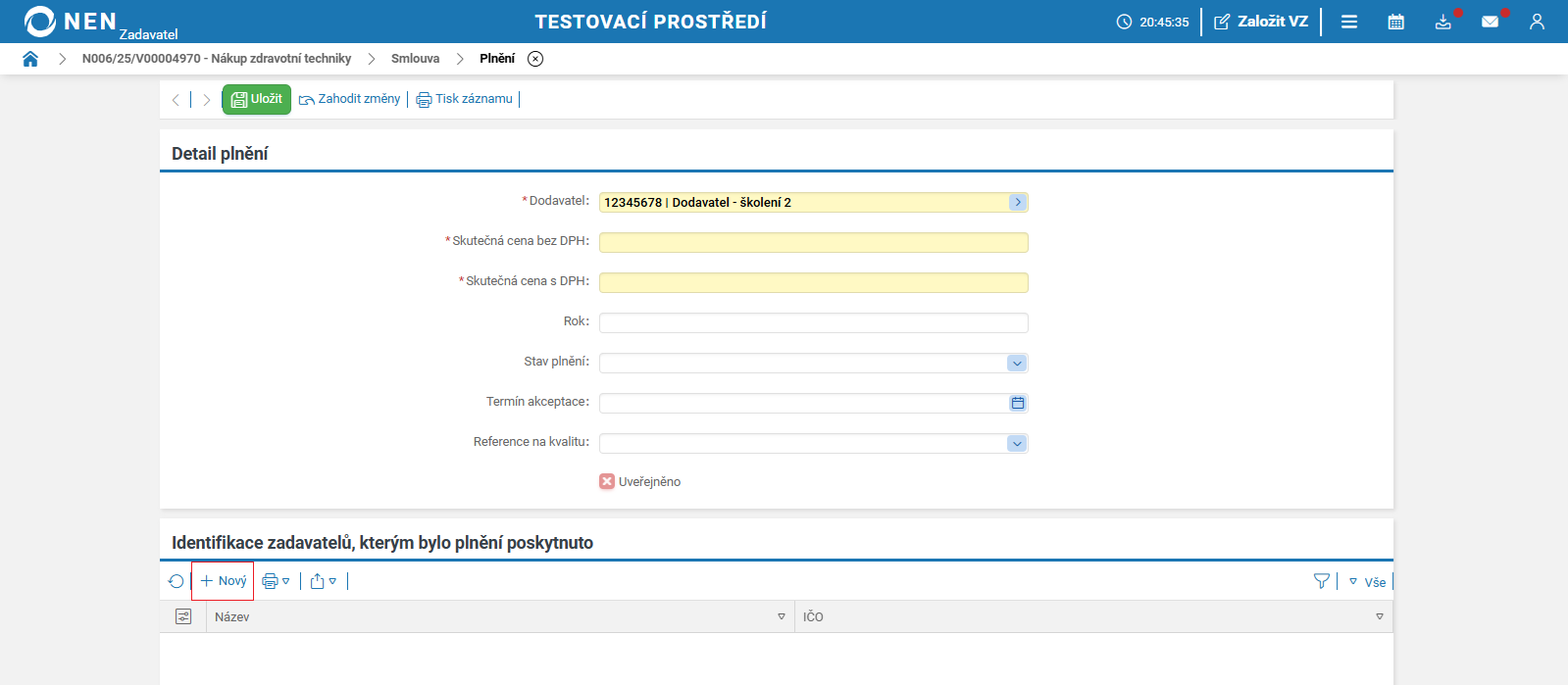
Task: Open downloads icon in header
Action: coord(1443,22)
